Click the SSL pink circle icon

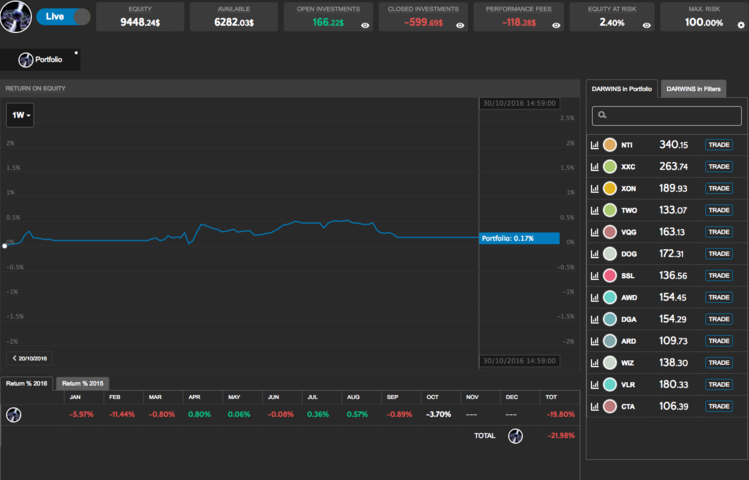609,276
